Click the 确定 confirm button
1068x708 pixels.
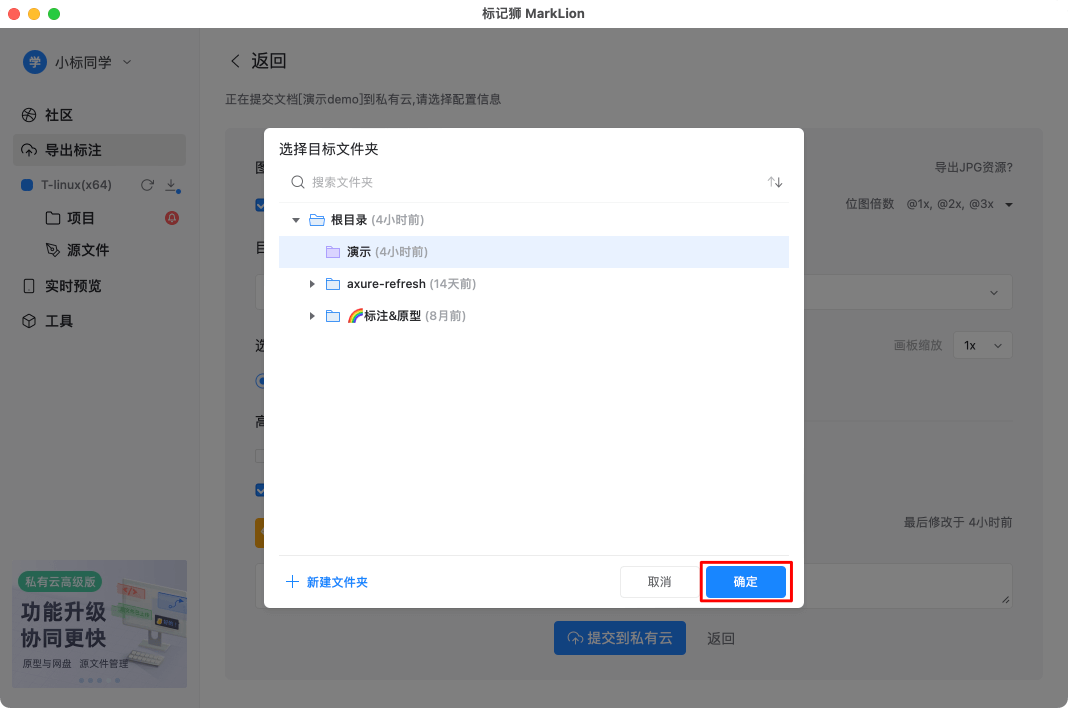point(745,582)
